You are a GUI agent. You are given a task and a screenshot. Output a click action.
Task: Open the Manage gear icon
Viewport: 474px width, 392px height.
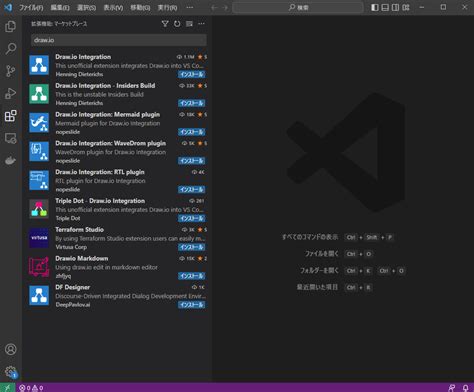11,371
